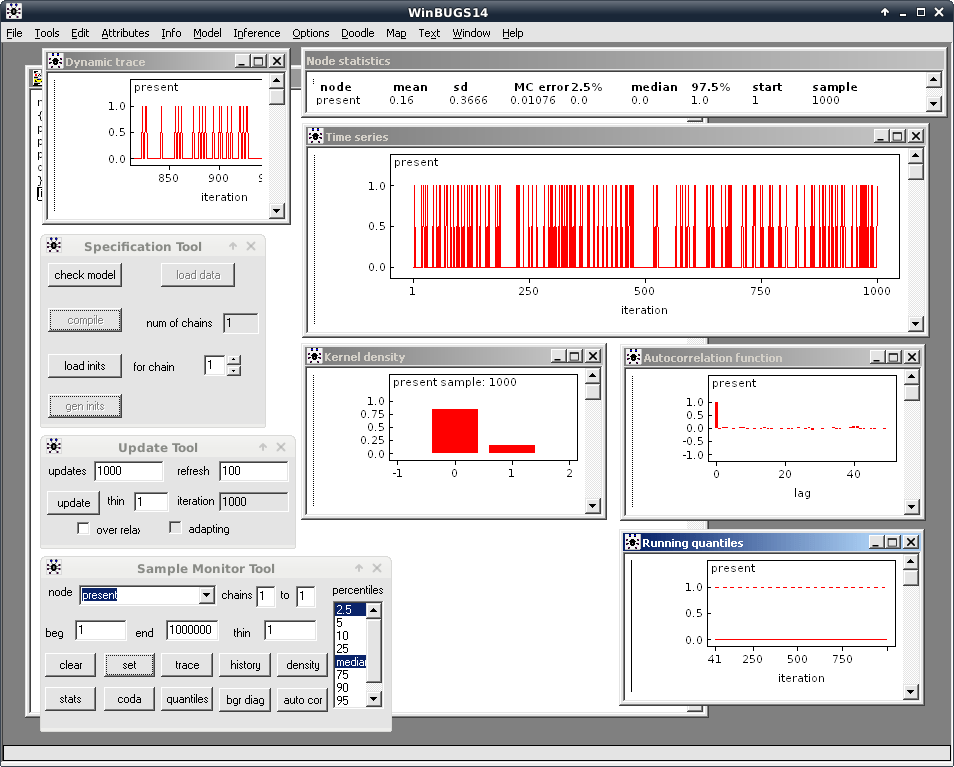Image resolution: width=954 pixels, height=767 pixels.
Task: Click the bgr diag button
Action: click(245, 699)
